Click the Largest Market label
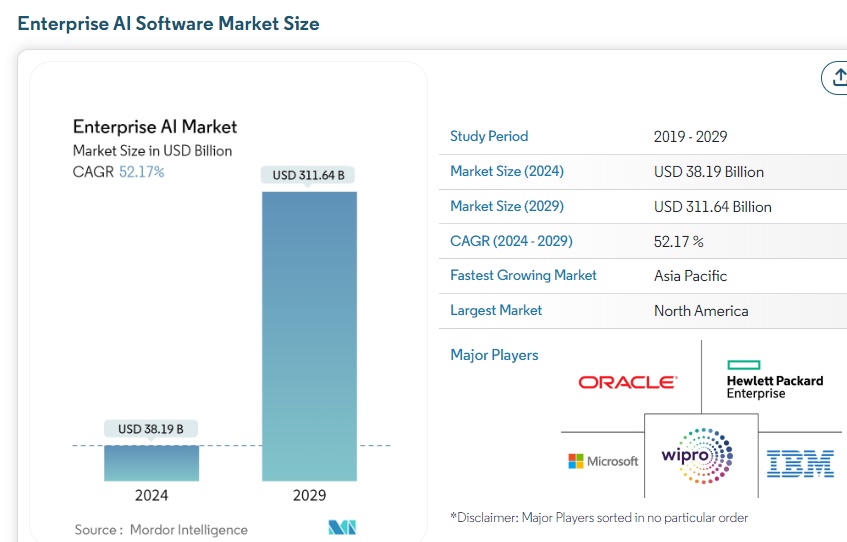The image size is (847, 542). [x=496, y=310]
